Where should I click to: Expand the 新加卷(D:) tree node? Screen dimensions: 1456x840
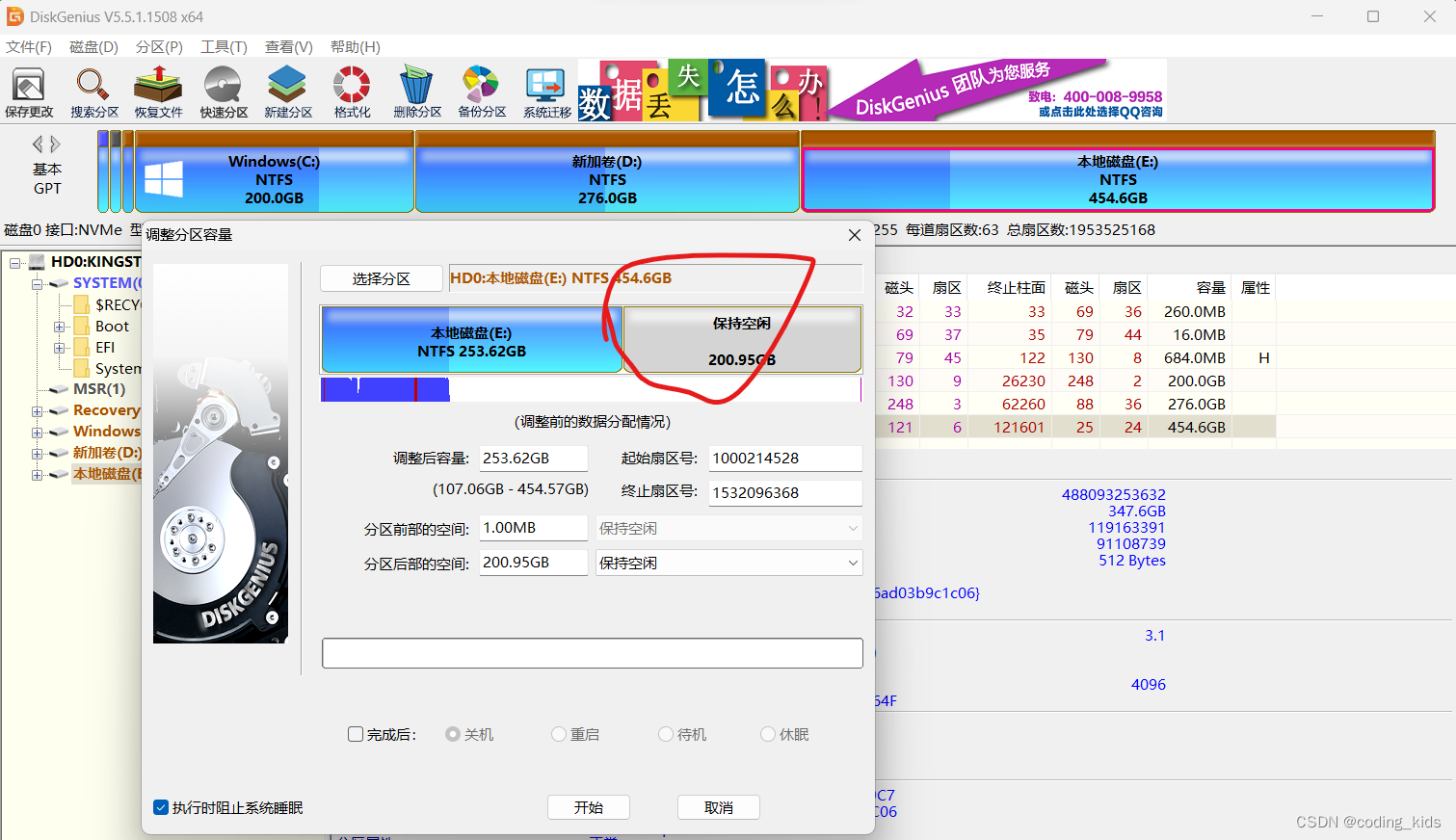[38, 453]
